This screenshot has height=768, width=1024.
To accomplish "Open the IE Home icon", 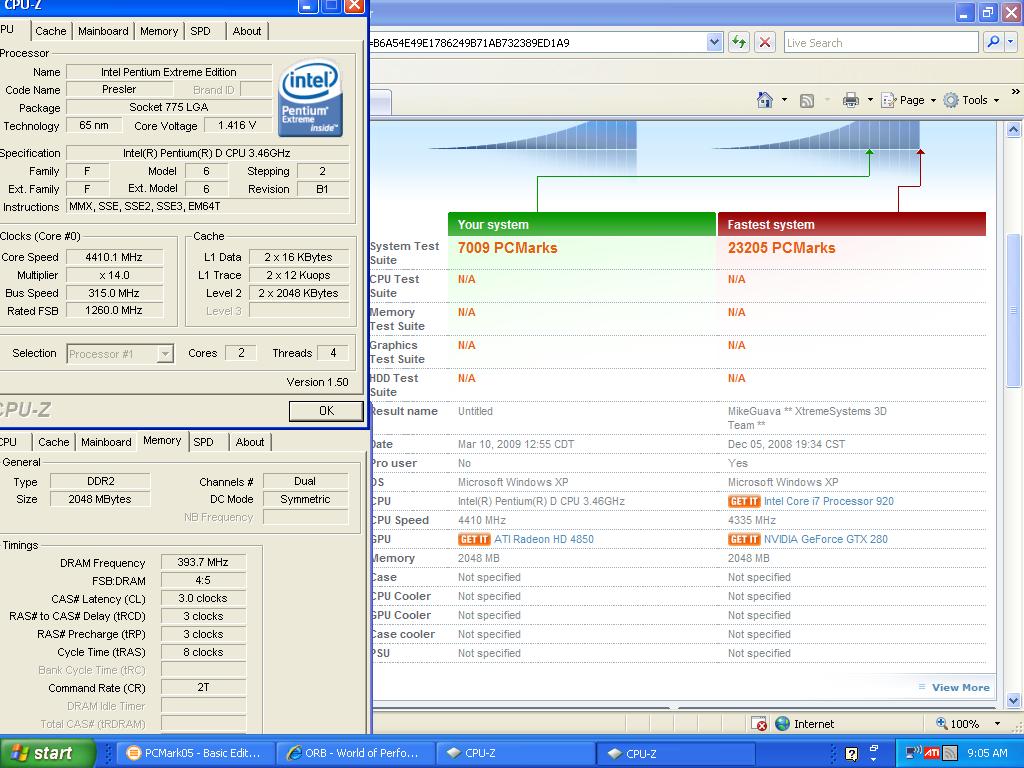I will pos(765,100).
